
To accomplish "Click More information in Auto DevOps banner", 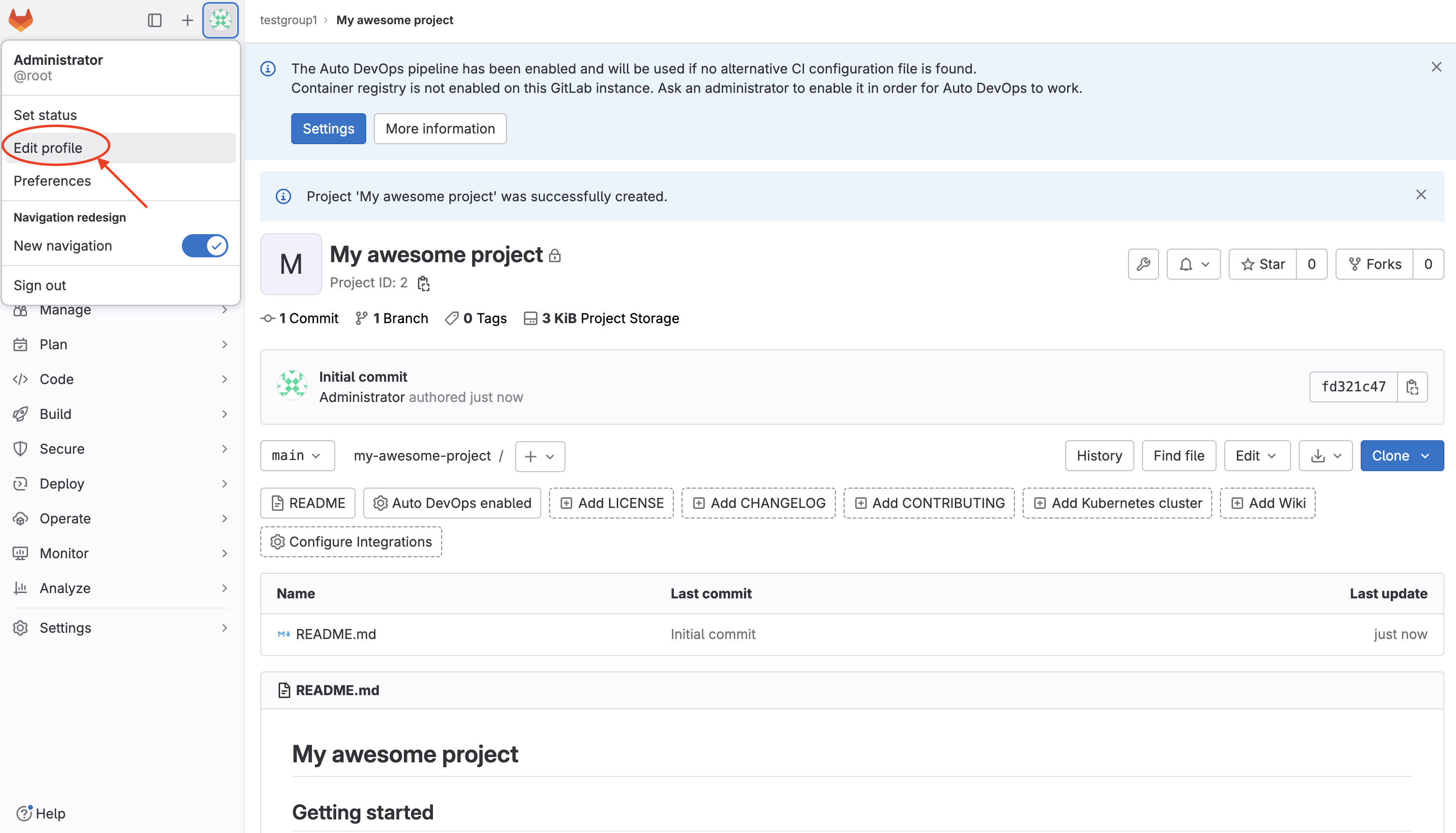I will pos(440,128).
